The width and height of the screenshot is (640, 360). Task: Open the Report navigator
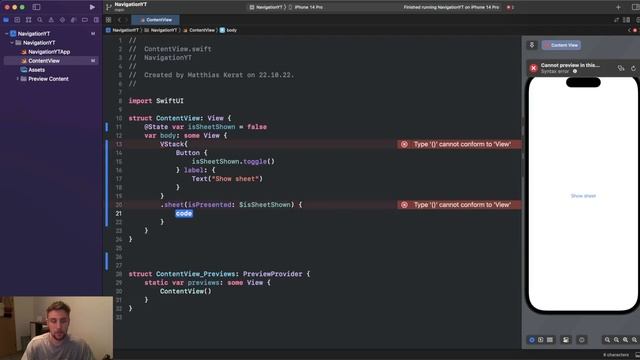point(96,20)
